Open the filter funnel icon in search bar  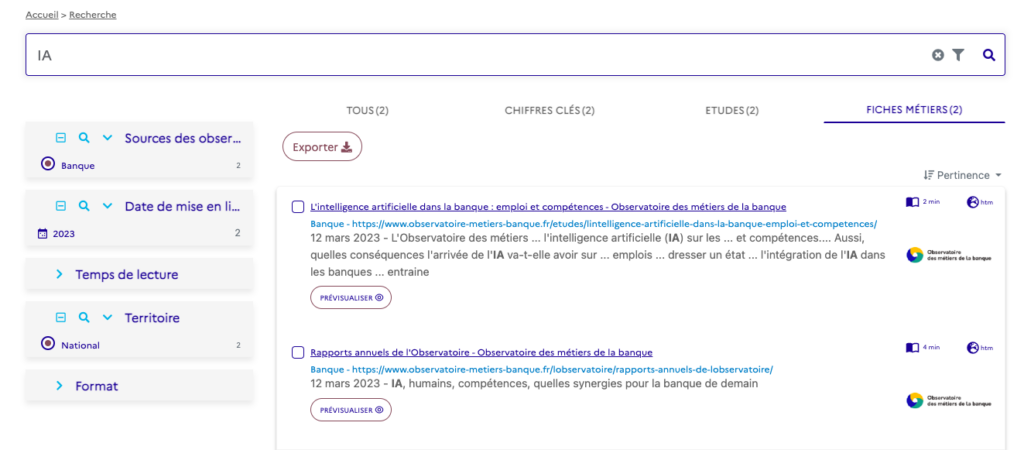click(x=957, y=56)
